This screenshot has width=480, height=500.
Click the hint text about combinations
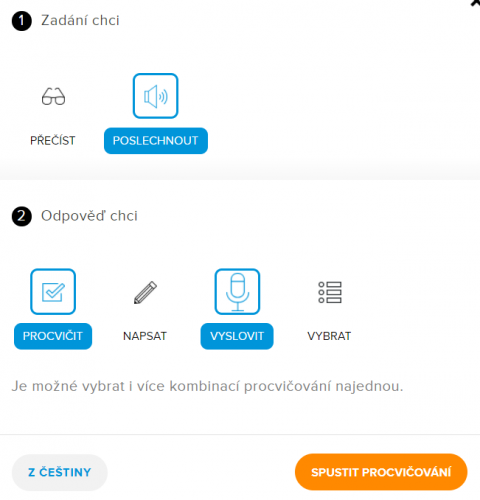click(x=207, y=386)
